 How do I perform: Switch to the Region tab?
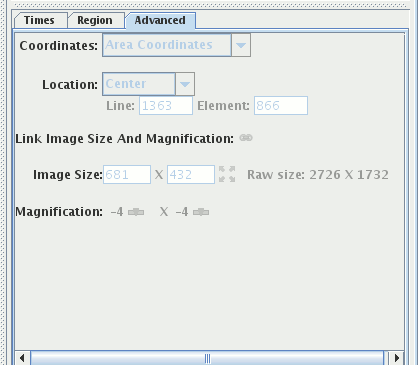coord(95,20)
